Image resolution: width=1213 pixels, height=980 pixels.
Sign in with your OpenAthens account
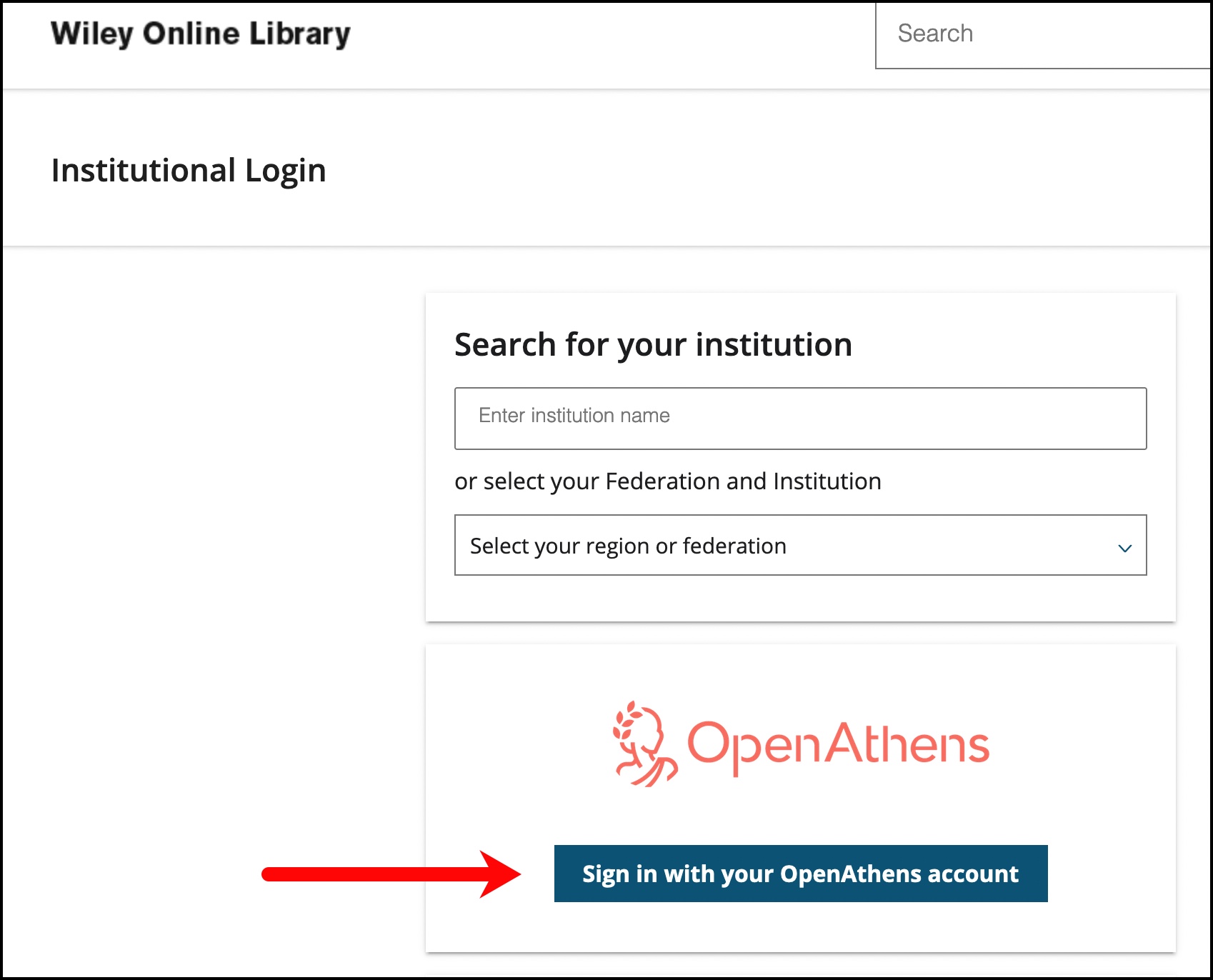pos(800,873)
